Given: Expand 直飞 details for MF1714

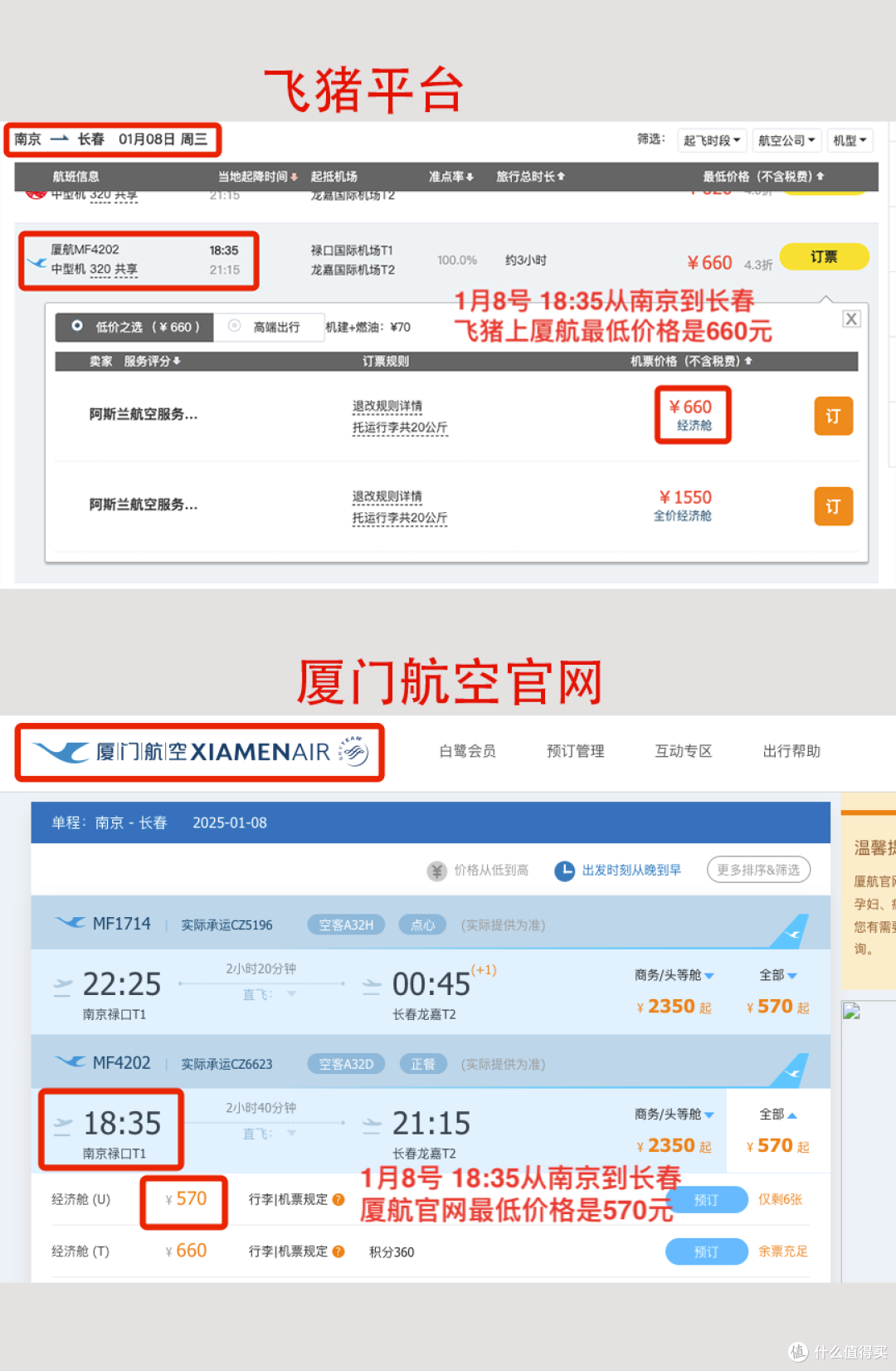Looking at the screenshot, I should [269, 994].
